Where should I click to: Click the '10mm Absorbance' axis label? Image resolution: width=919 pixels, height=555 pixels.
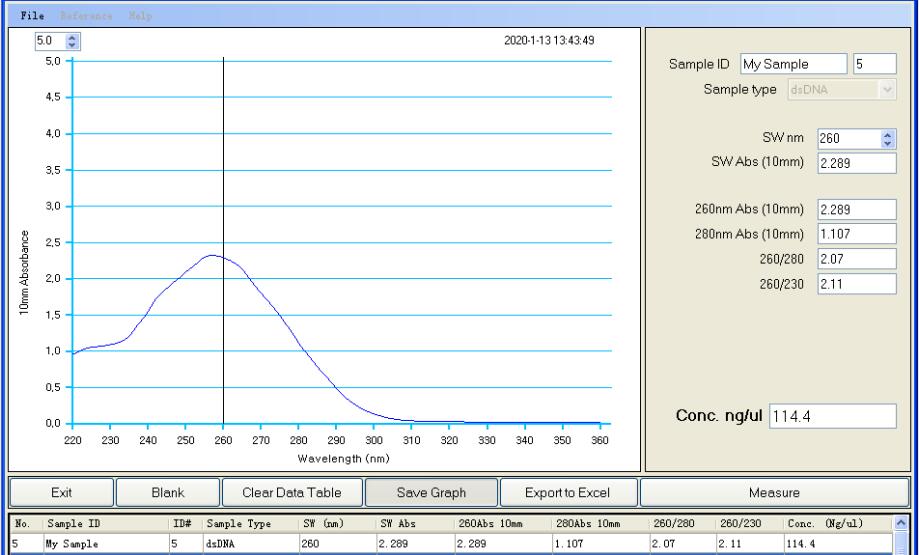click(x=24, y=273)
